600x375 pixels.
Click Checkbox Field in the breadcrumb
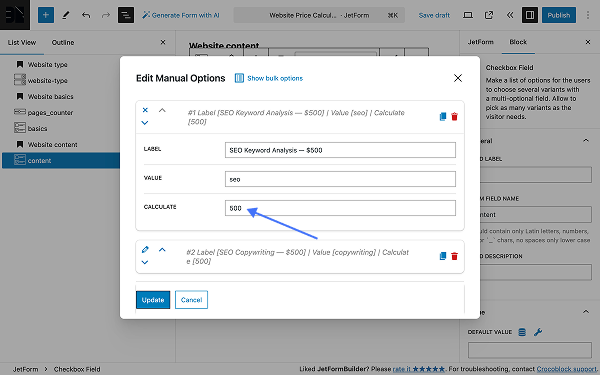tap(77, 369)
